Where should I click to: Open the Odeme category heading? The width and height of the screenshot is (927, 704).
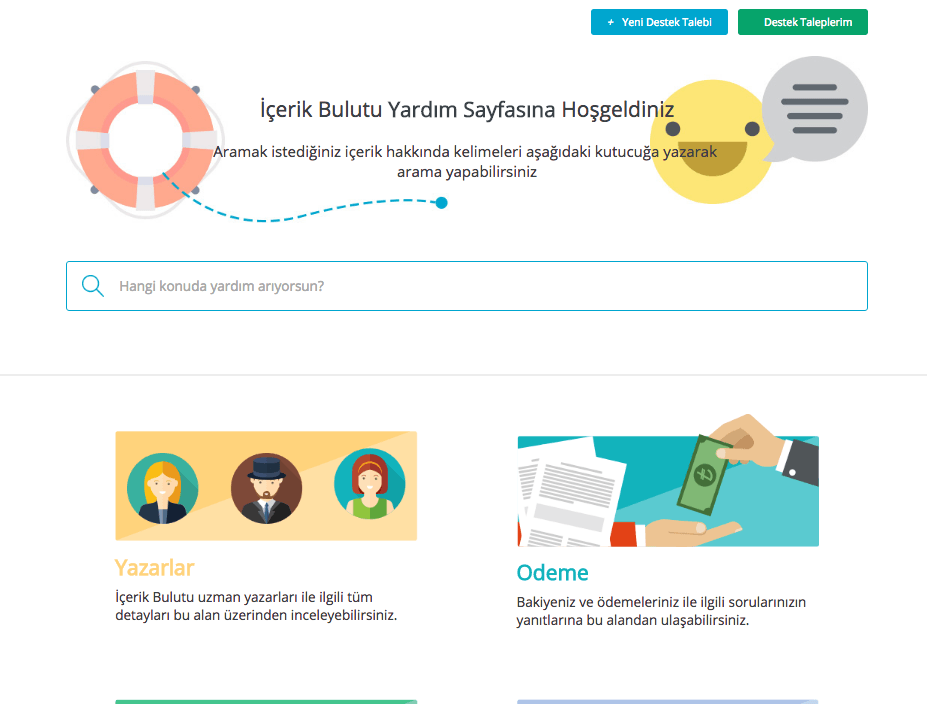552,573
